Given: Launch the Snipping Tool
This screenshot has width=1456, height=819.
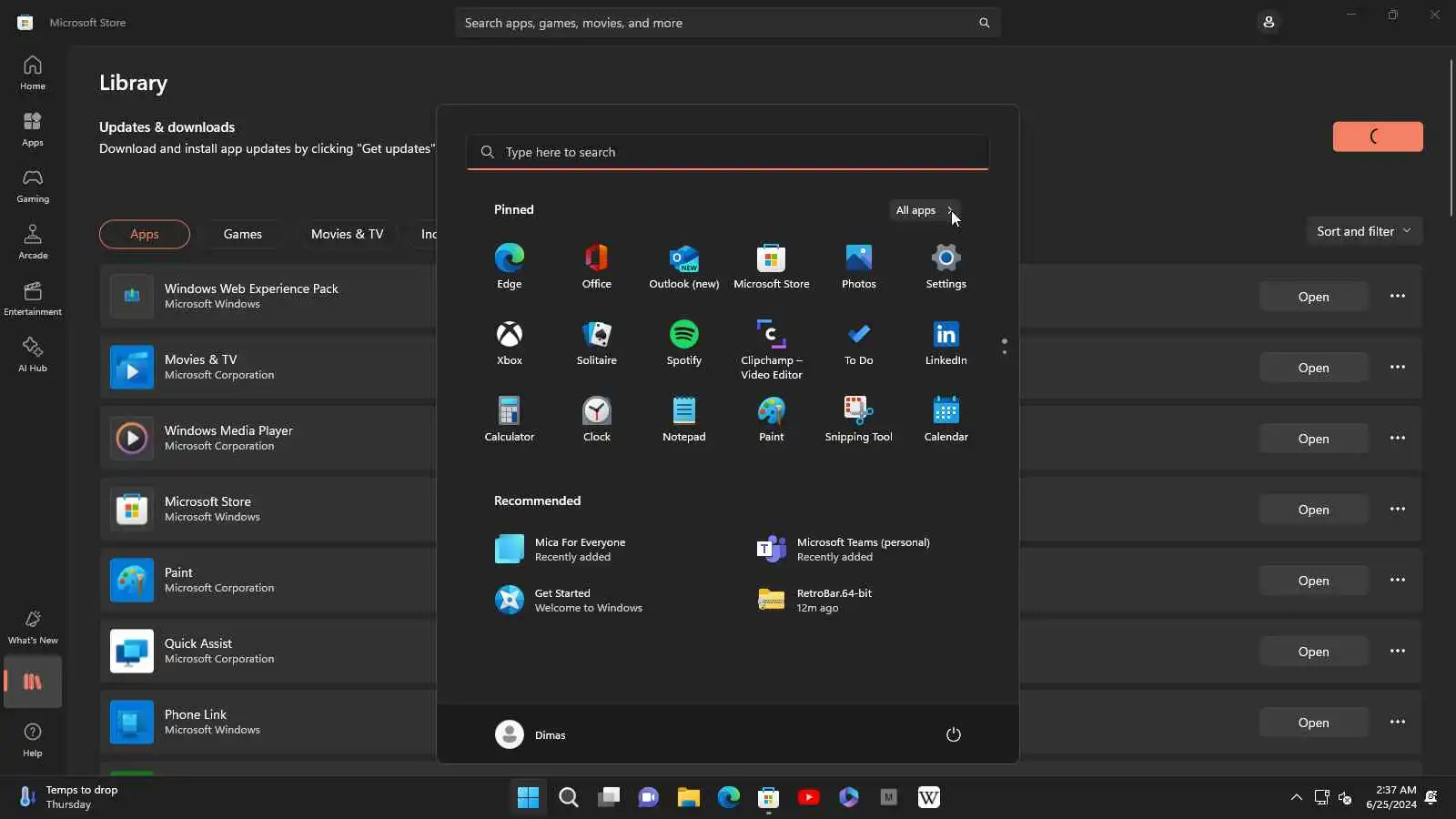Looking at the screenshot, I should (858, 419).
